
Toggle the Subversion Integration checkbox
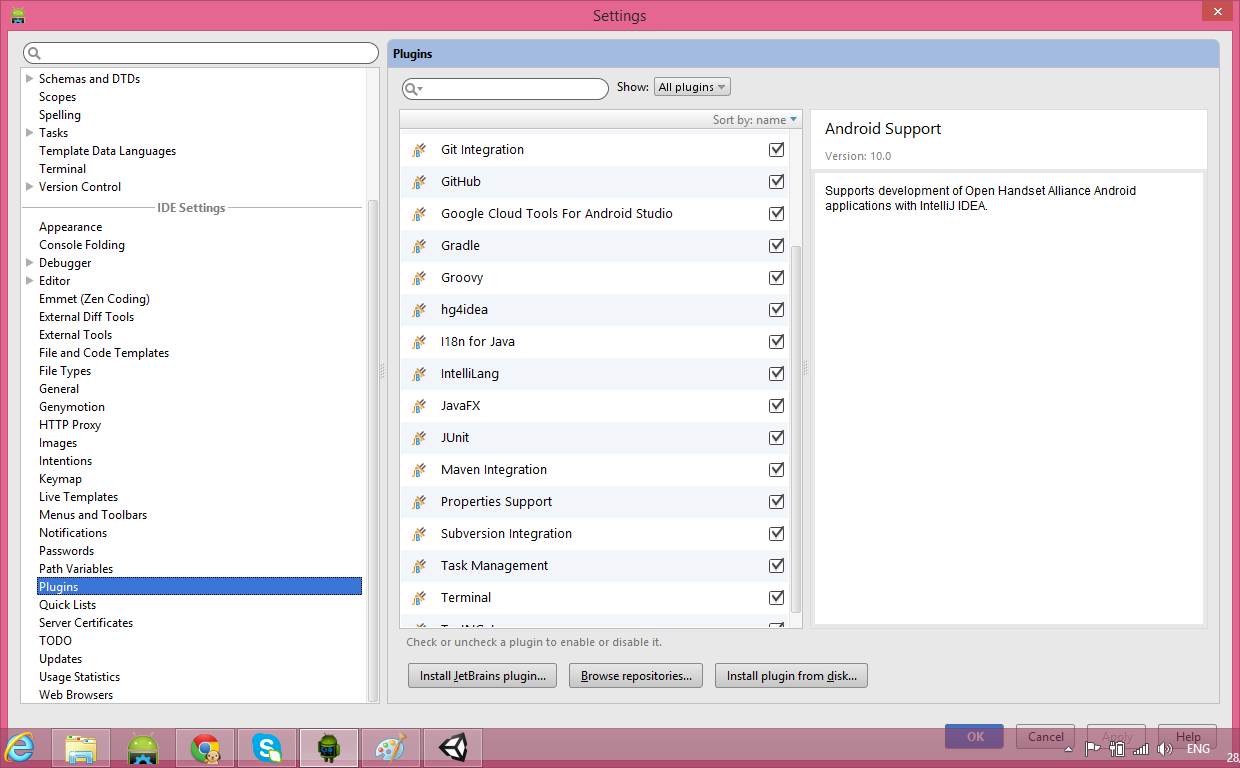776,534
